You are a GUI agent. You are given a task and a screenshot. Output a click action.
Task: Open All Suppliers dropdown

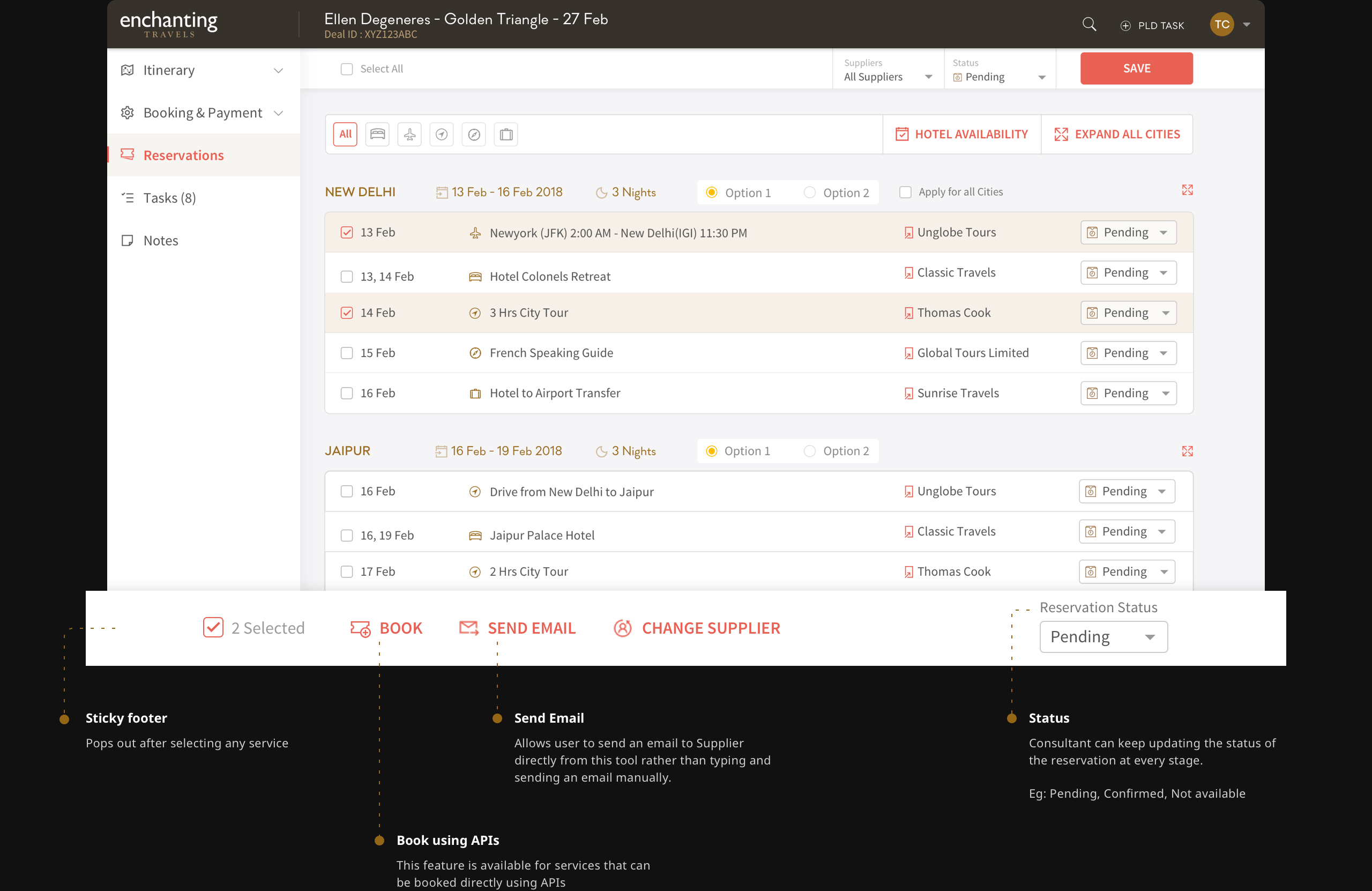888,77
